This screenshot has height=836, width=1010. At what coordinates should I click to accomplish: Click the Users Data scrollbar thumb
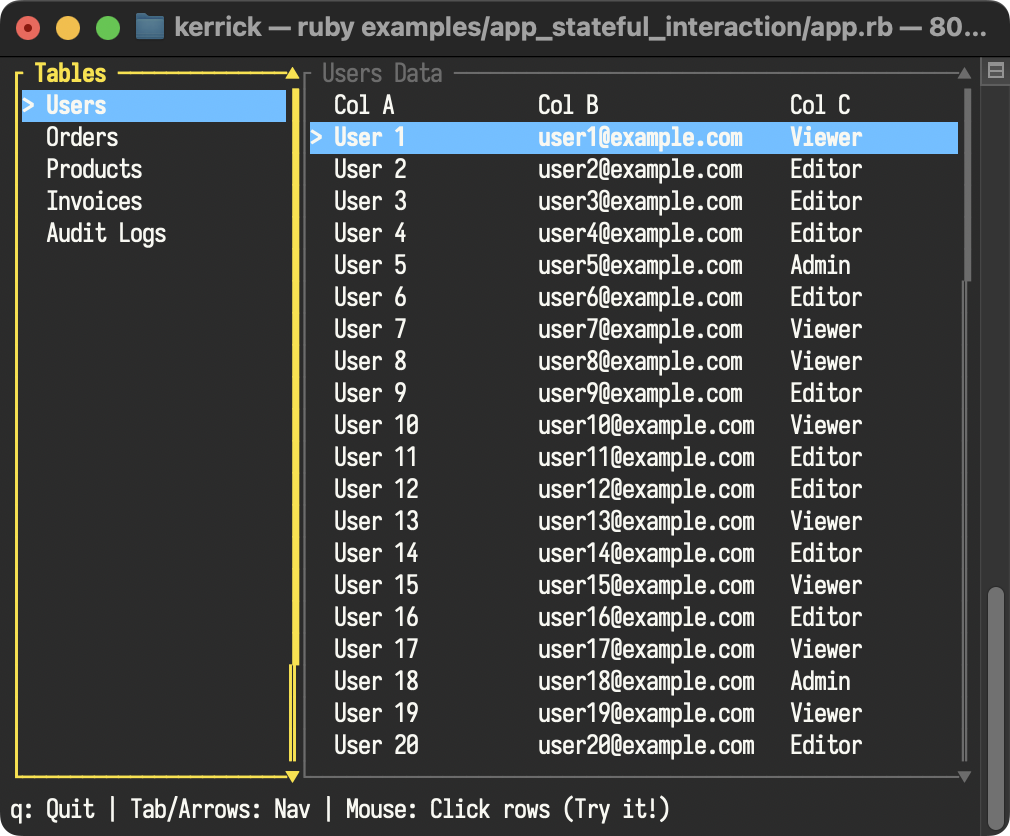[967, 185]
